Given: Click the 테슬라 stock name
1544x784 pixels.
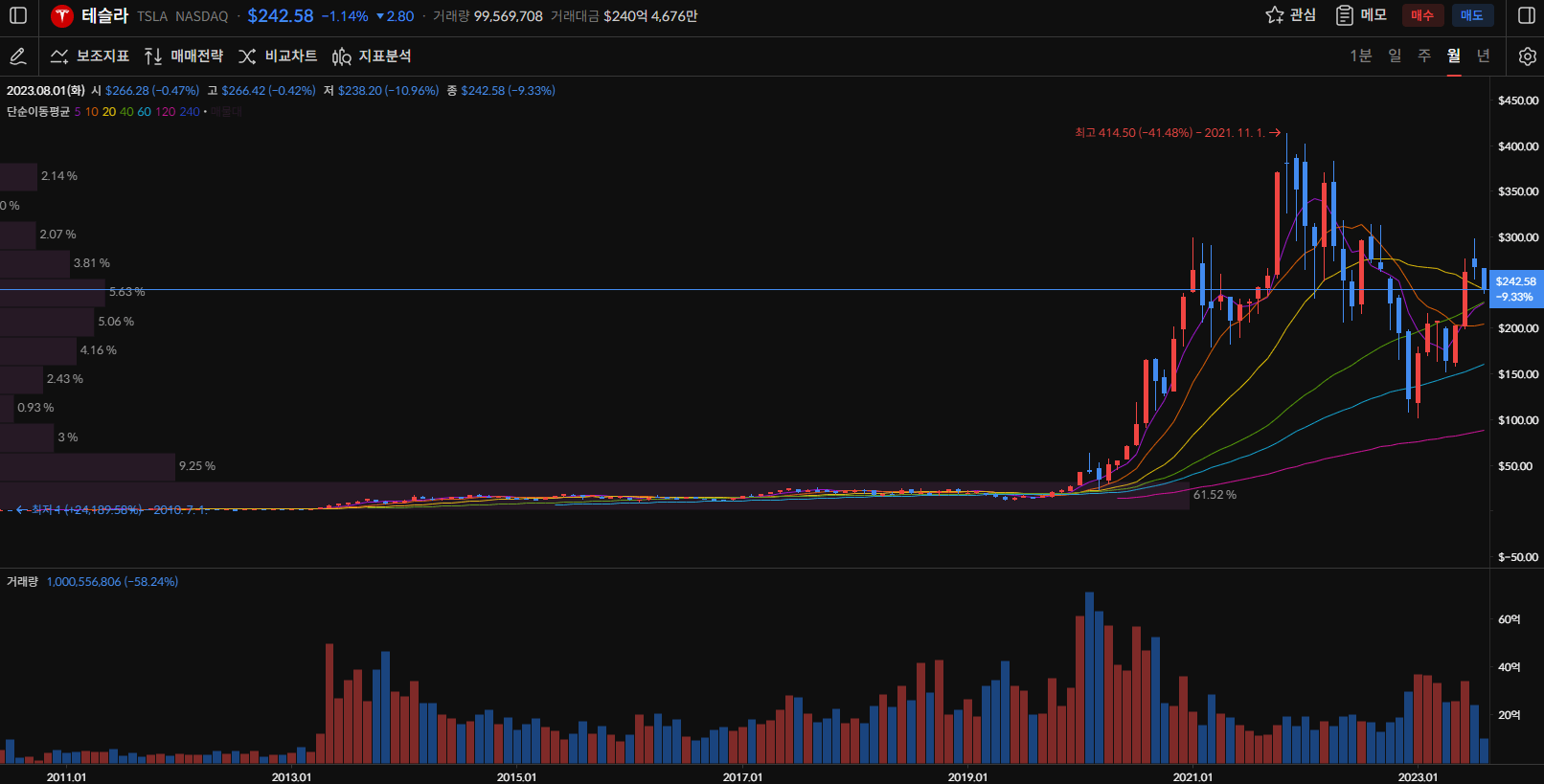Looking at the screenshot, I should [105, 15].
